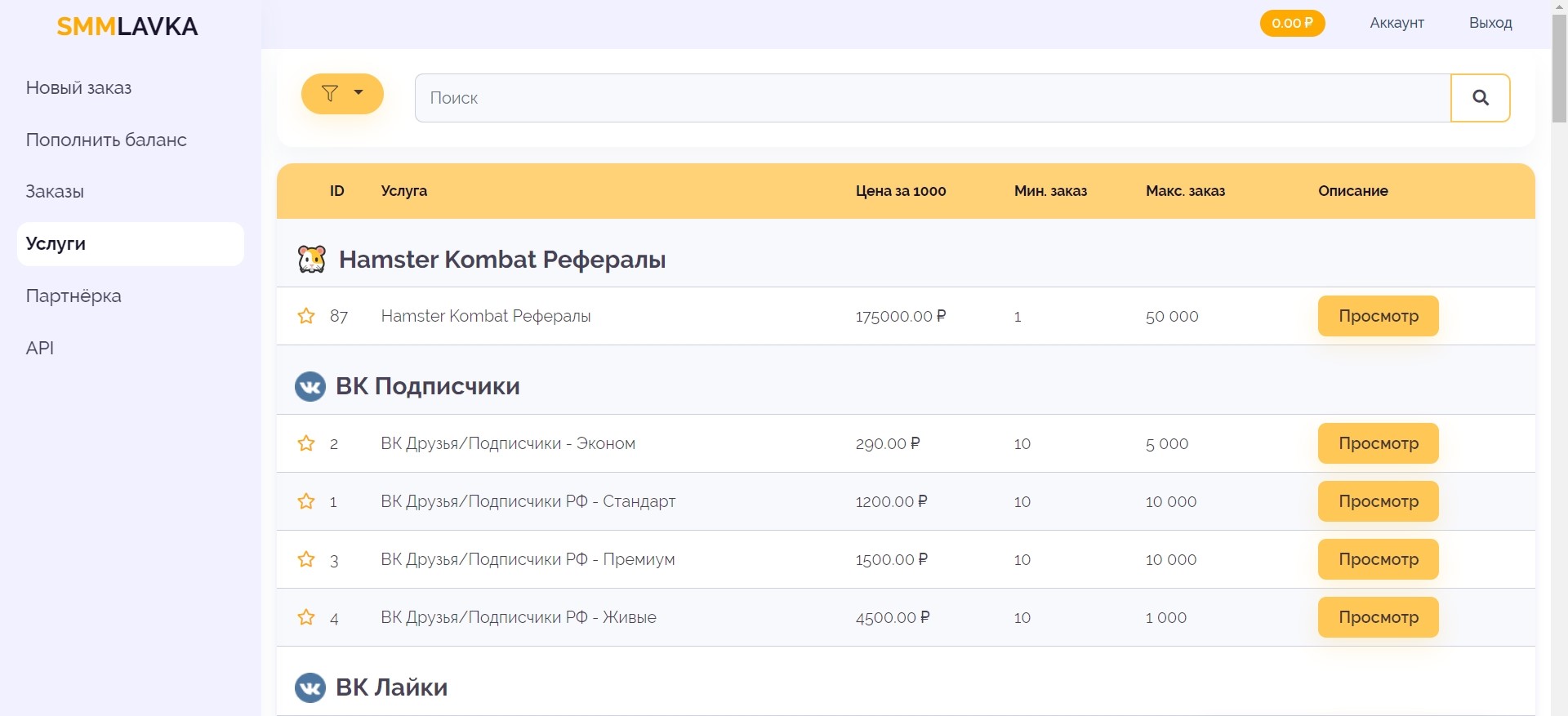
Task: Click the hamster icon in category heading
Action: (x=311, y=259)
